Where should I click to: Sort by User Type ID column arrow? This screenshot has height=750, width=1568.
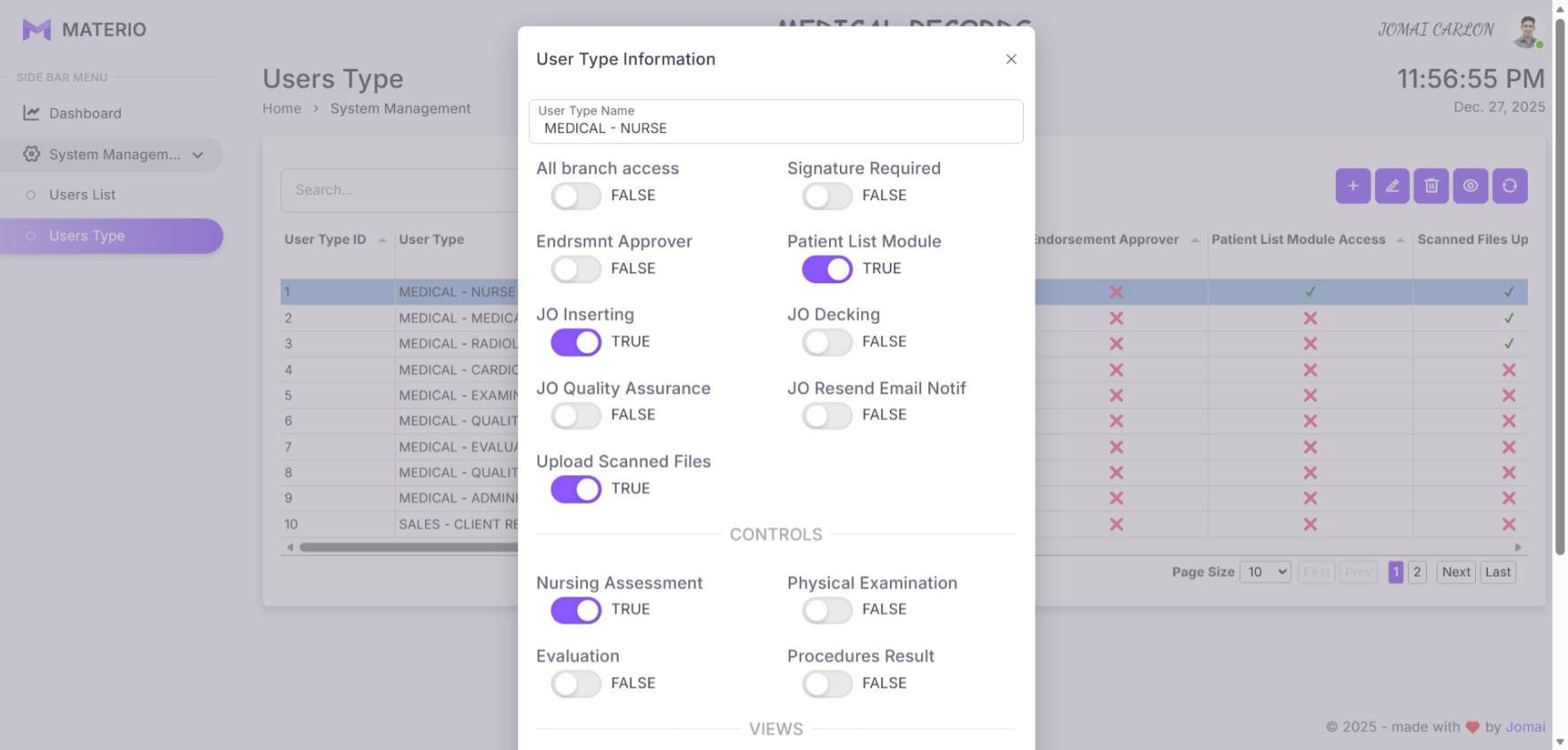pyautogui.click(x=382, y=240)
